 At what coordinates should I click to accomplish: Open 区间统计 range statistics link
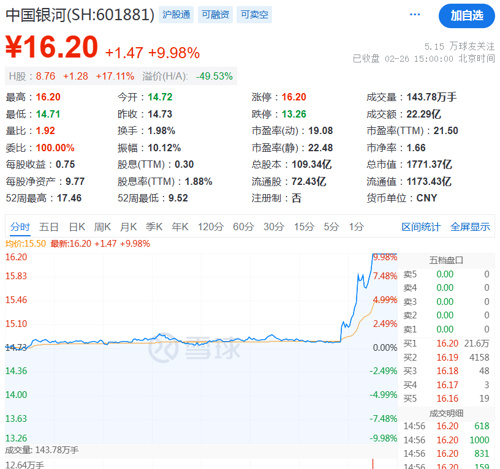pos(421,227)
